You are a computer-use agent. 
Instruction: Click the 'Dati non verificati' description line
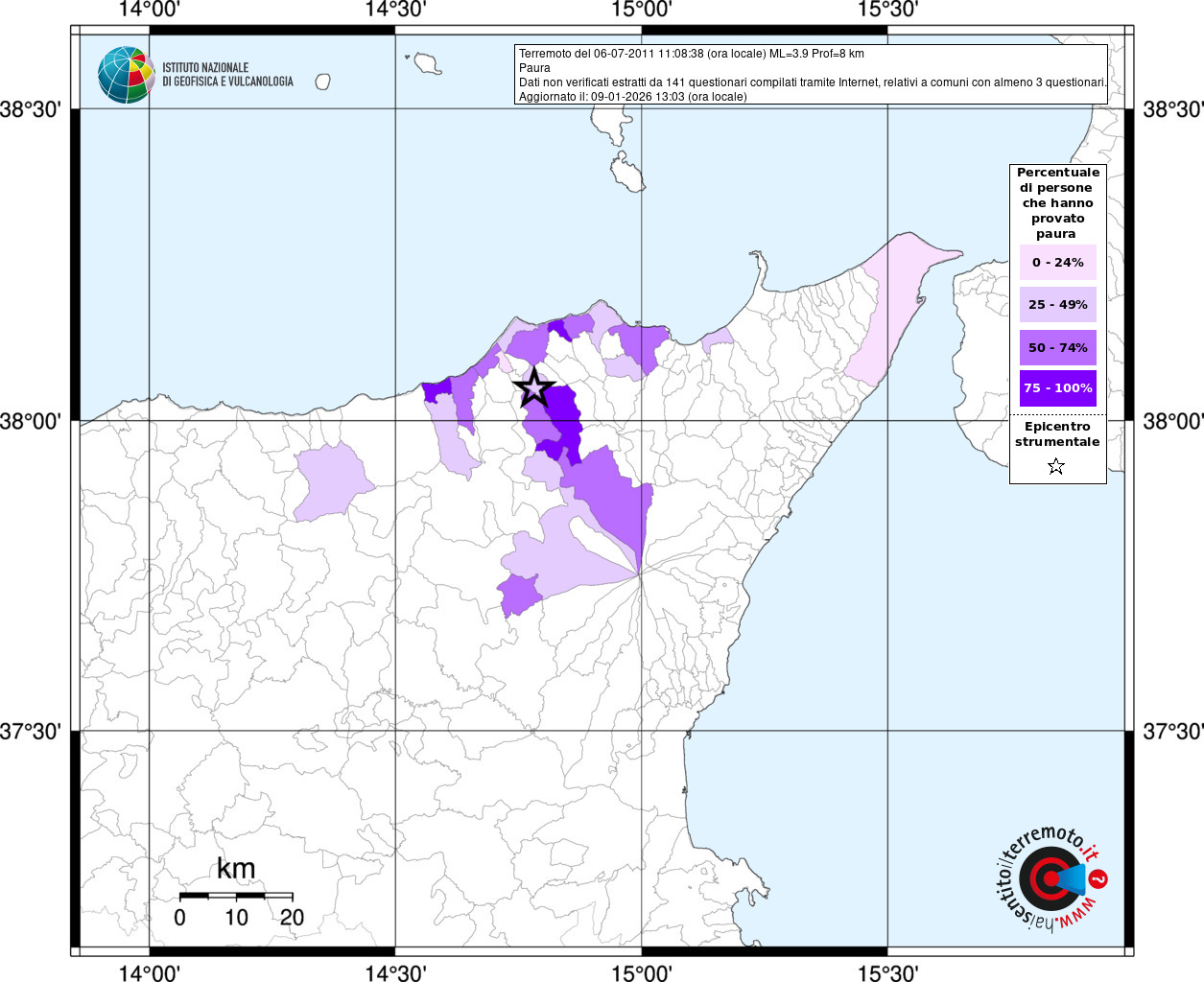[813, 82]
